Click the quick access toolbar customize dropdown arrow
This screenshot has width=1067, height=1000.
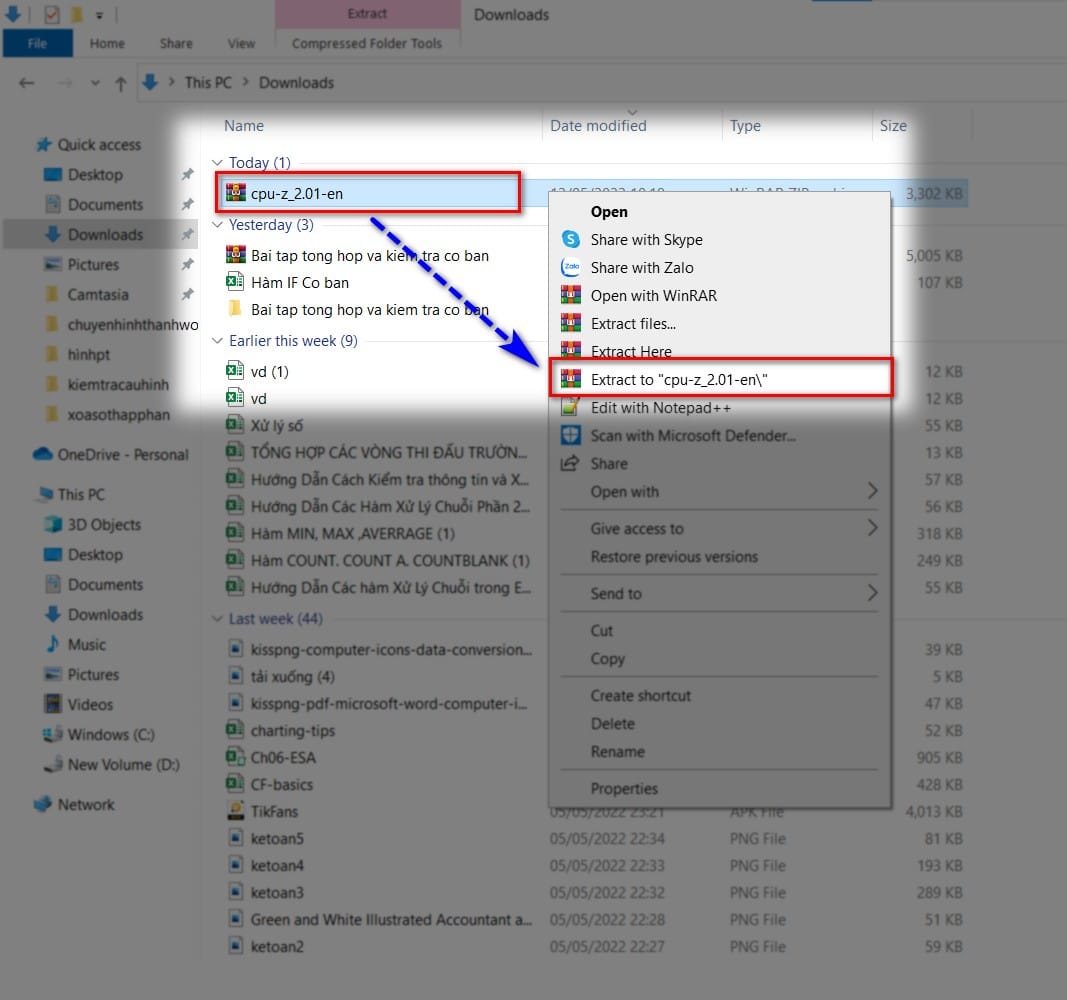99,15
